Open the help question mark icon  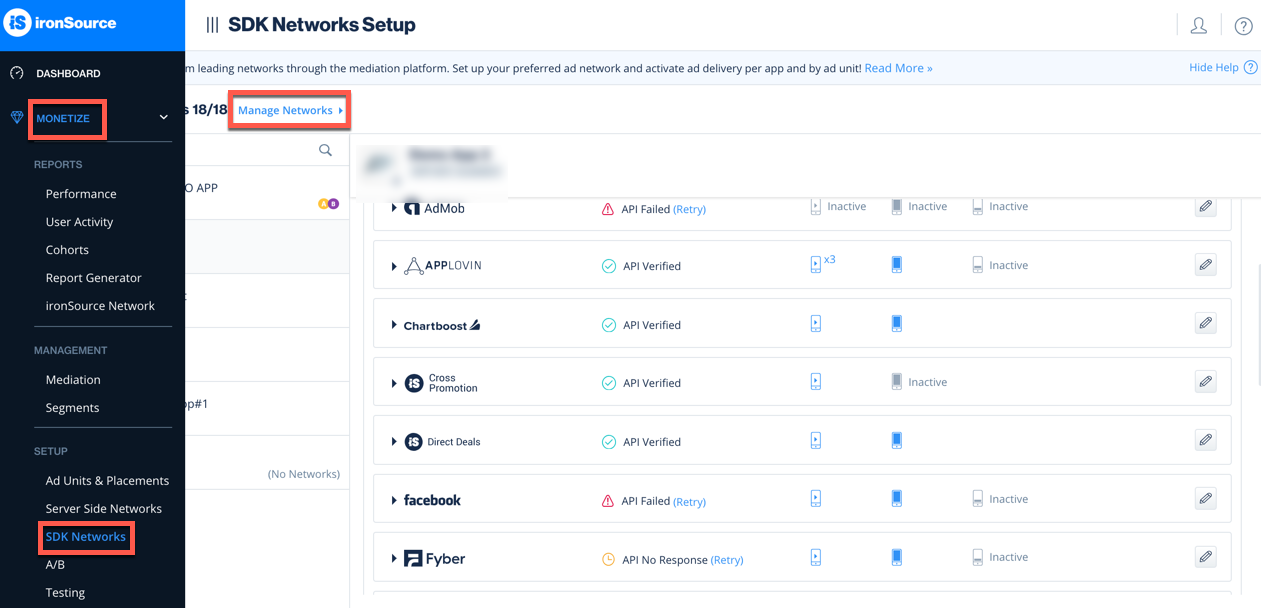(x=1243, y=26)
